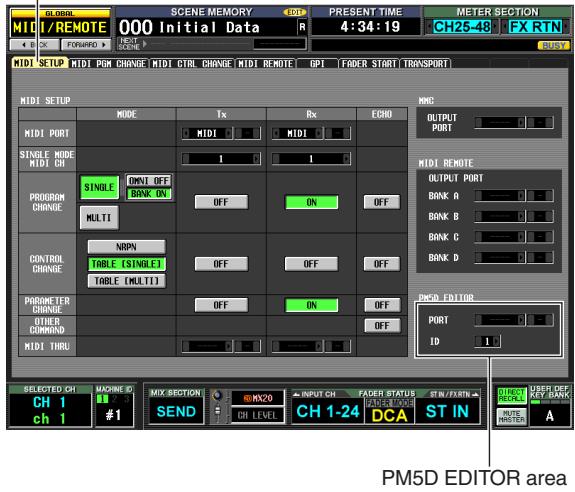Screen dimensions: 575x492
Task: Switch to the TRANSPORT tab
Action: point(425,64)
